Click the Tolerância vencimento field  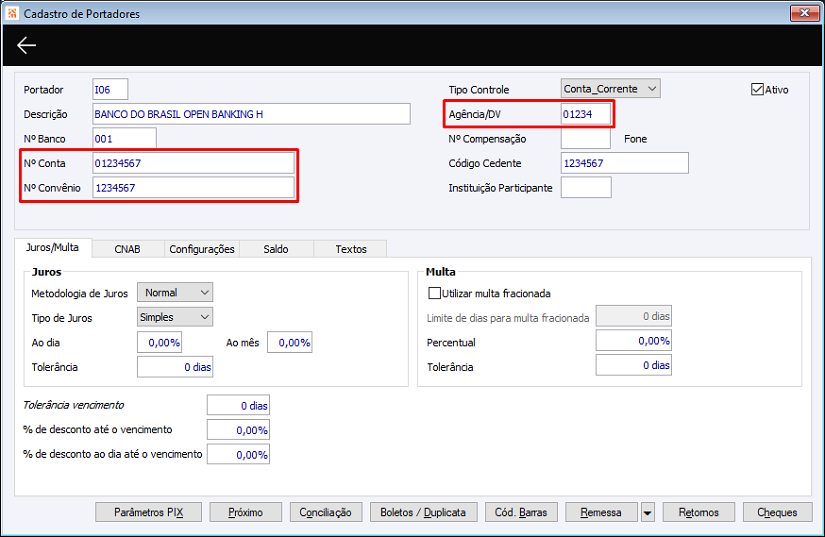pyautogui.click(x=238, y=406)
